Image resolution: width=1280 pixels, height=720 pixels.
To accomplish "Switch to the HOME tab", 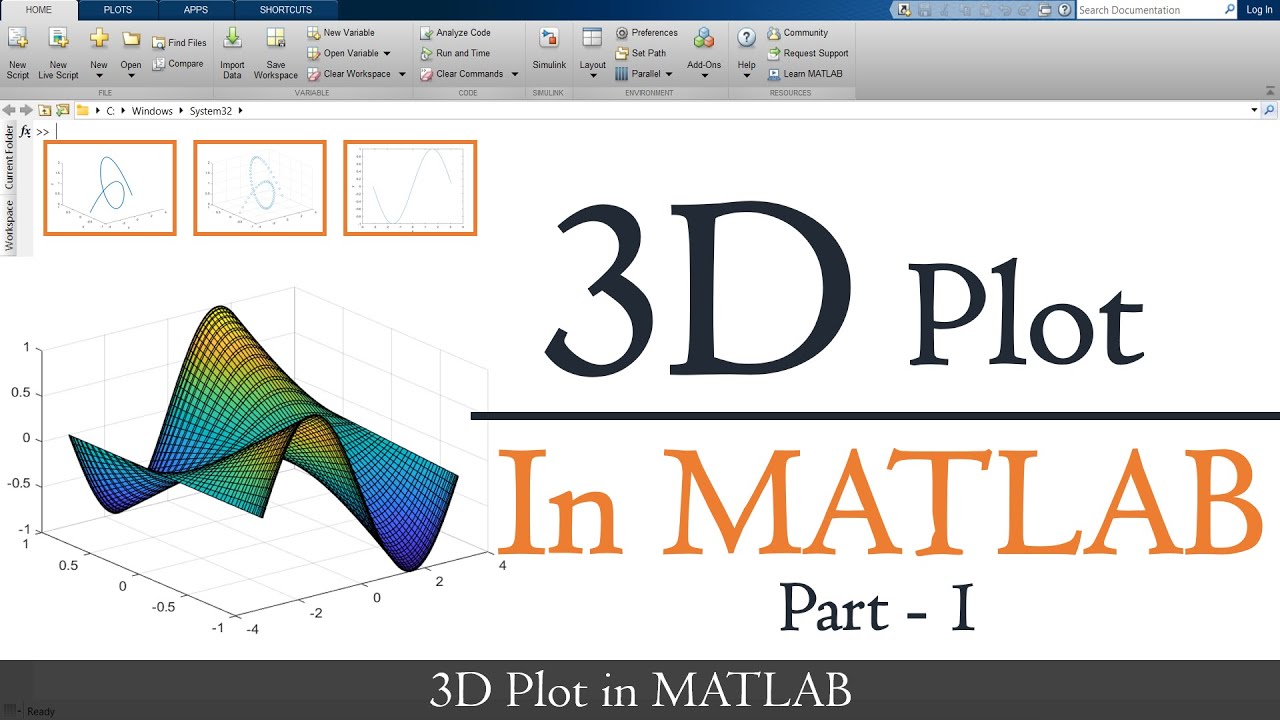I will [x=39, y=10].
